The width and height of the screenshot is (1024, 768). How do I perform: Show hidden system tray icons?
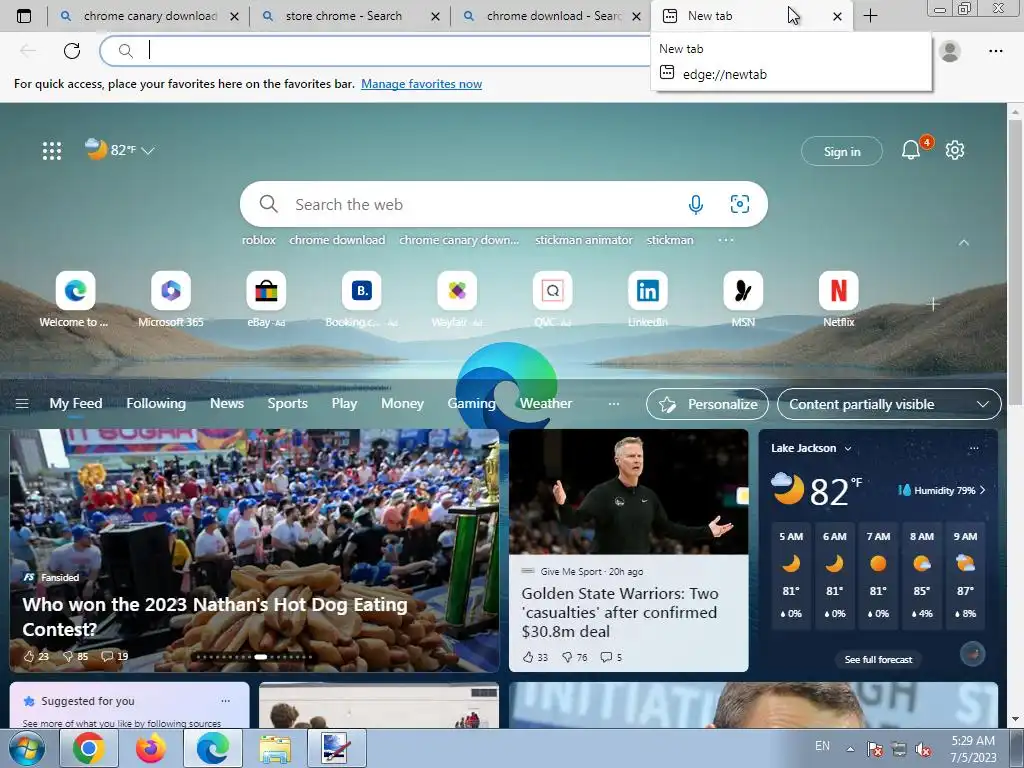(x=850, y=749)
